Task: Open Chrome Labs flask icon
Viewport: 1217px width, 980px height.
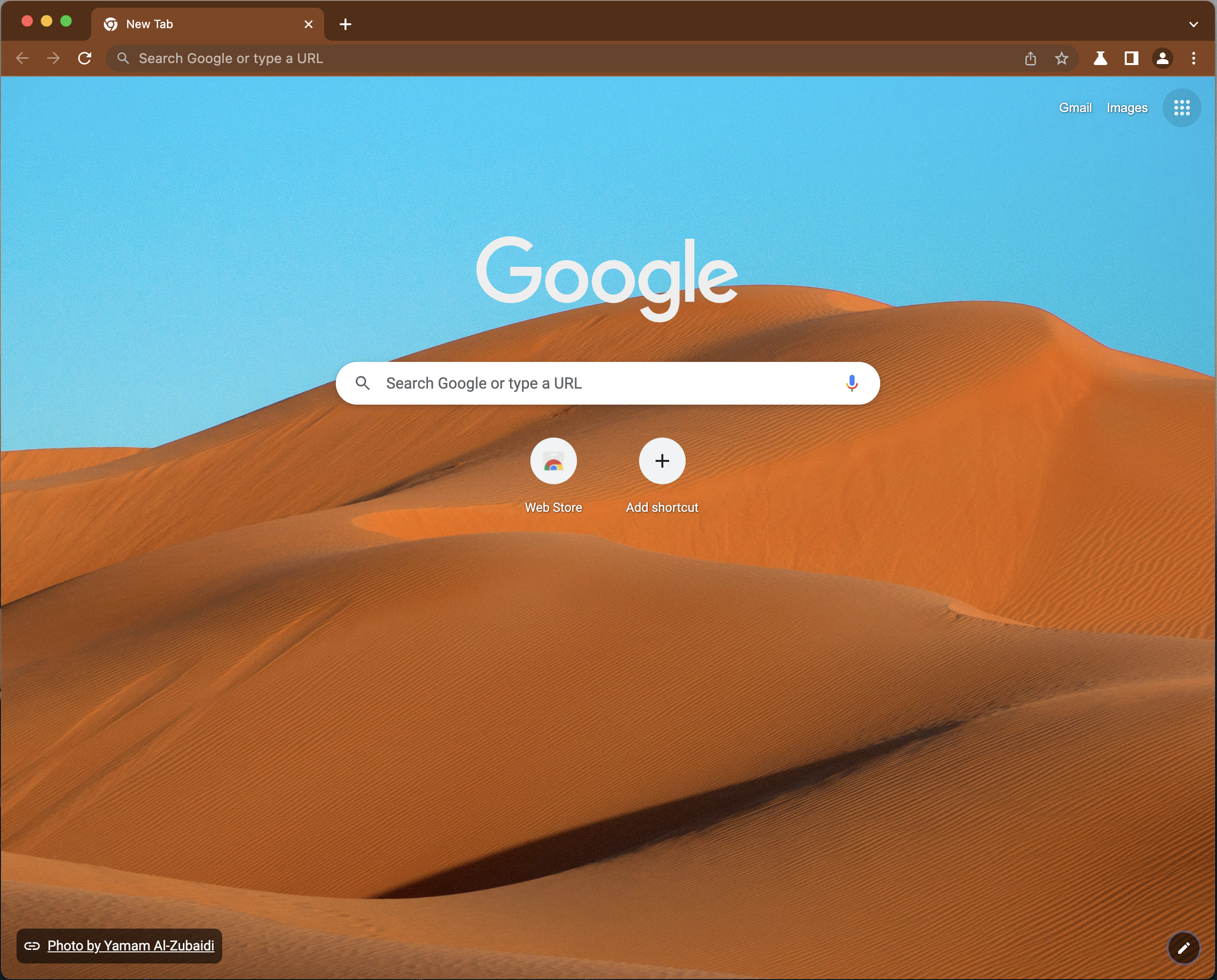Action: click(x=1100, y=58)
